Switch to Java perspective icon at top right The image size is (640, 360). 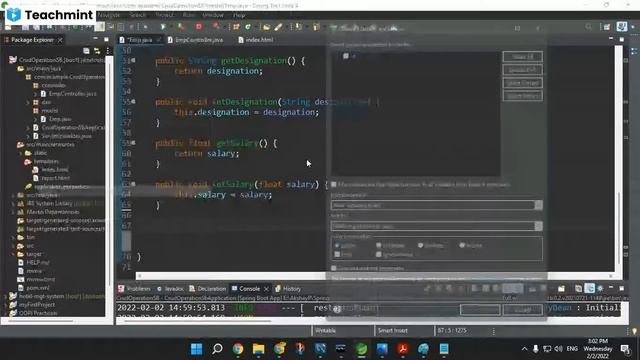pos(622,27)
